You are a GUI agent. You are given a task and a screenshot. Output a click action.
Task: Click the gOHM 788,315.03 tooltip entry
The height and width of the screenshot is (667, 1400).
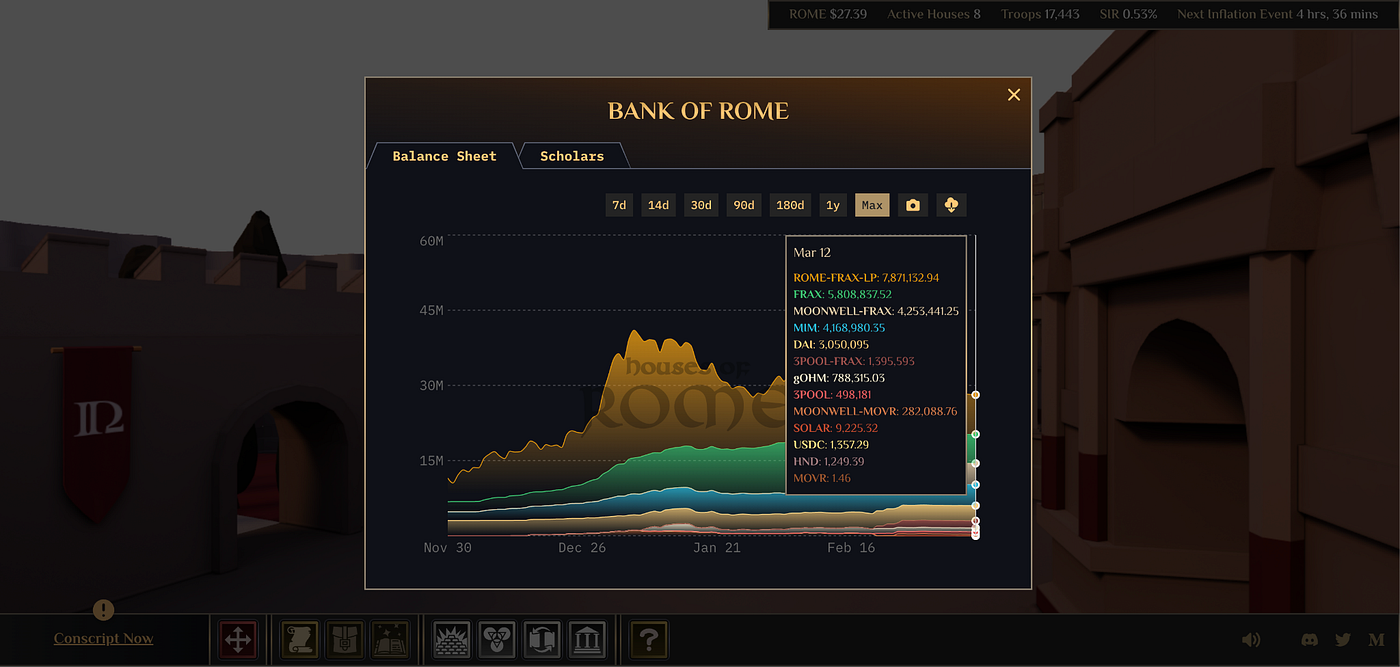(x=839, y=378)
